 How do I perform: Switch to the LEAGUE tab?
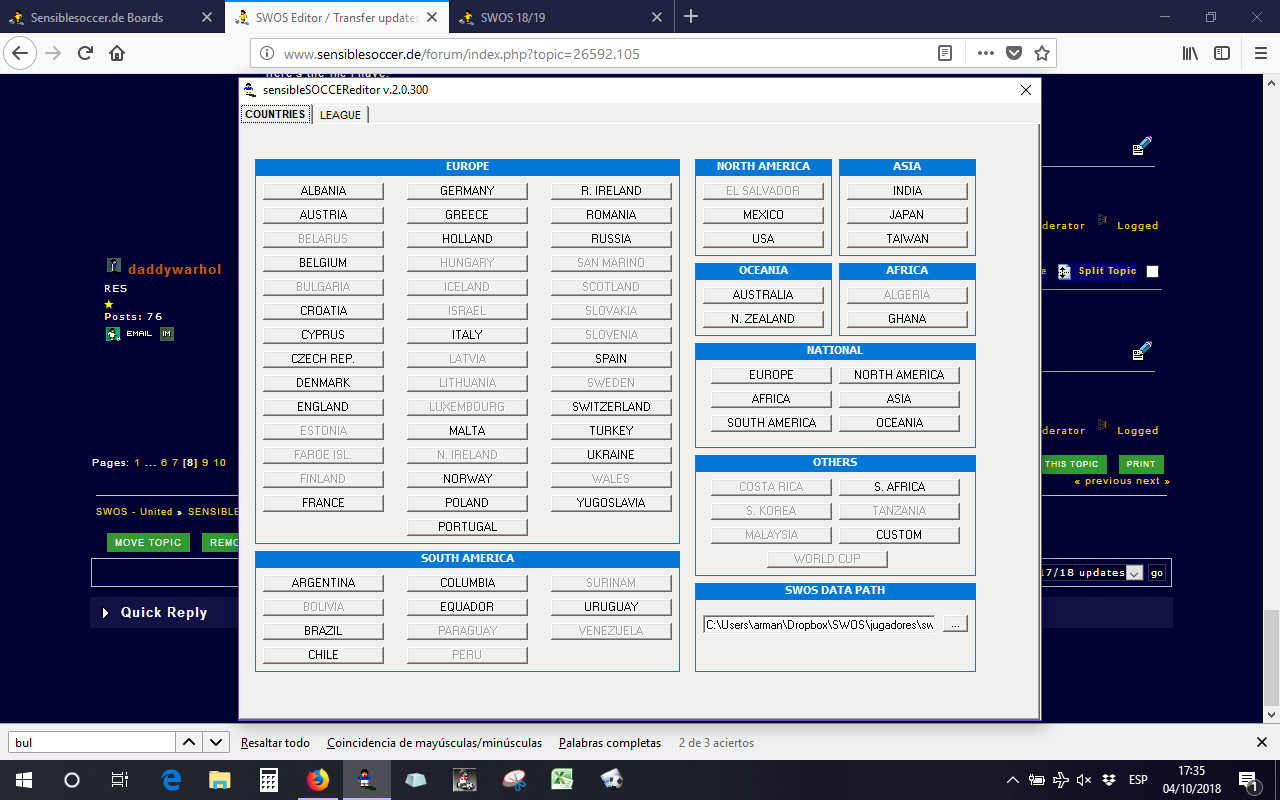pos(340,115)
